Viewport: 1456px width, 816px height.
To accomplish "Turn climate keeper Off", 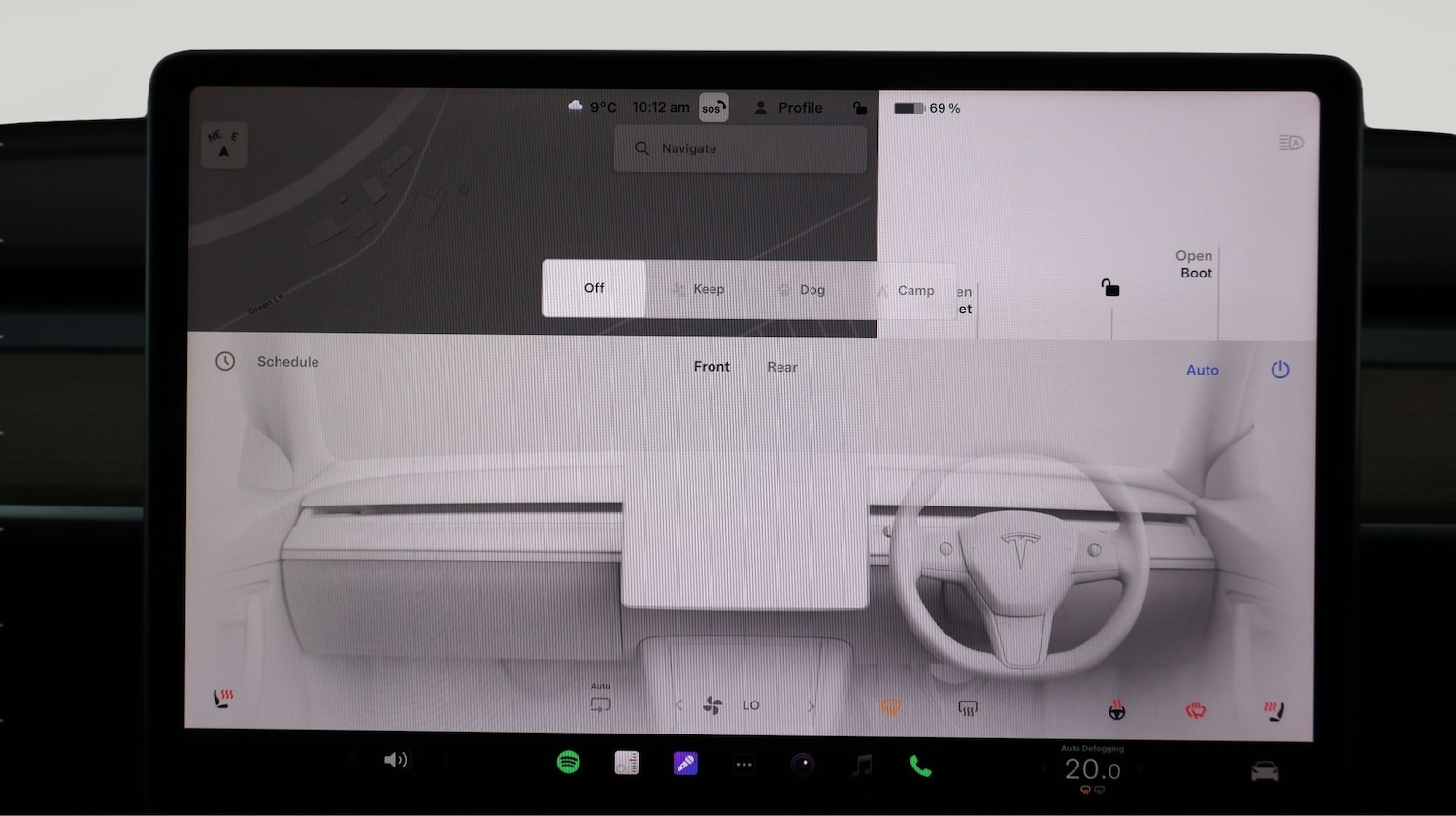I will click(x=593, y=288).
